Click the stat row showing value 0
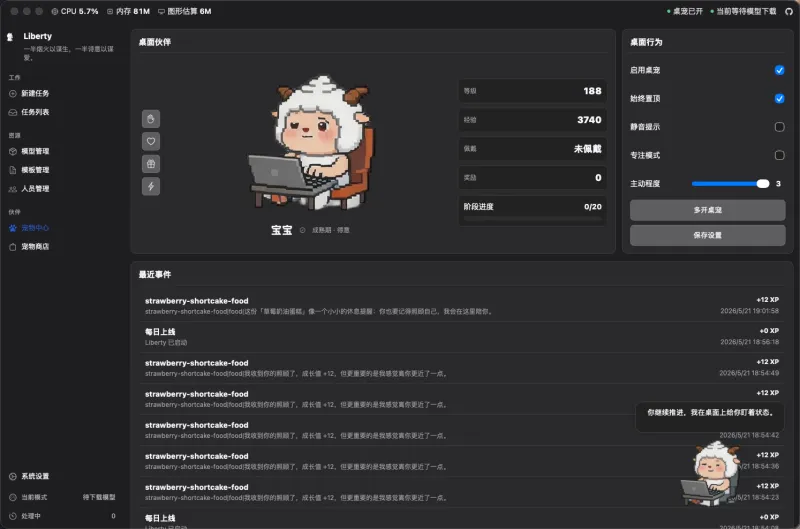 [532, 178]
